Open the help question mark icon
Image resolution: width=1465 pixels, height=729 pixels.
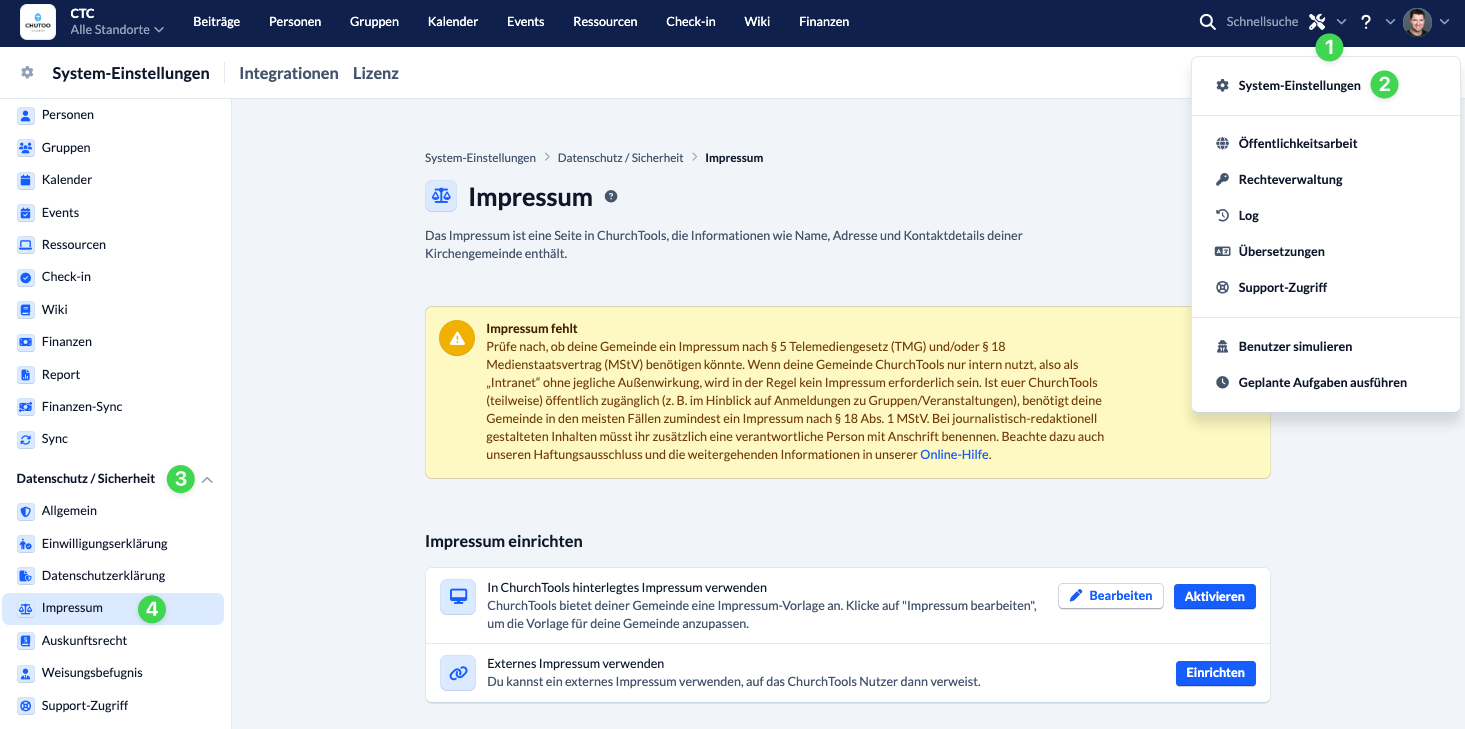1366,22
